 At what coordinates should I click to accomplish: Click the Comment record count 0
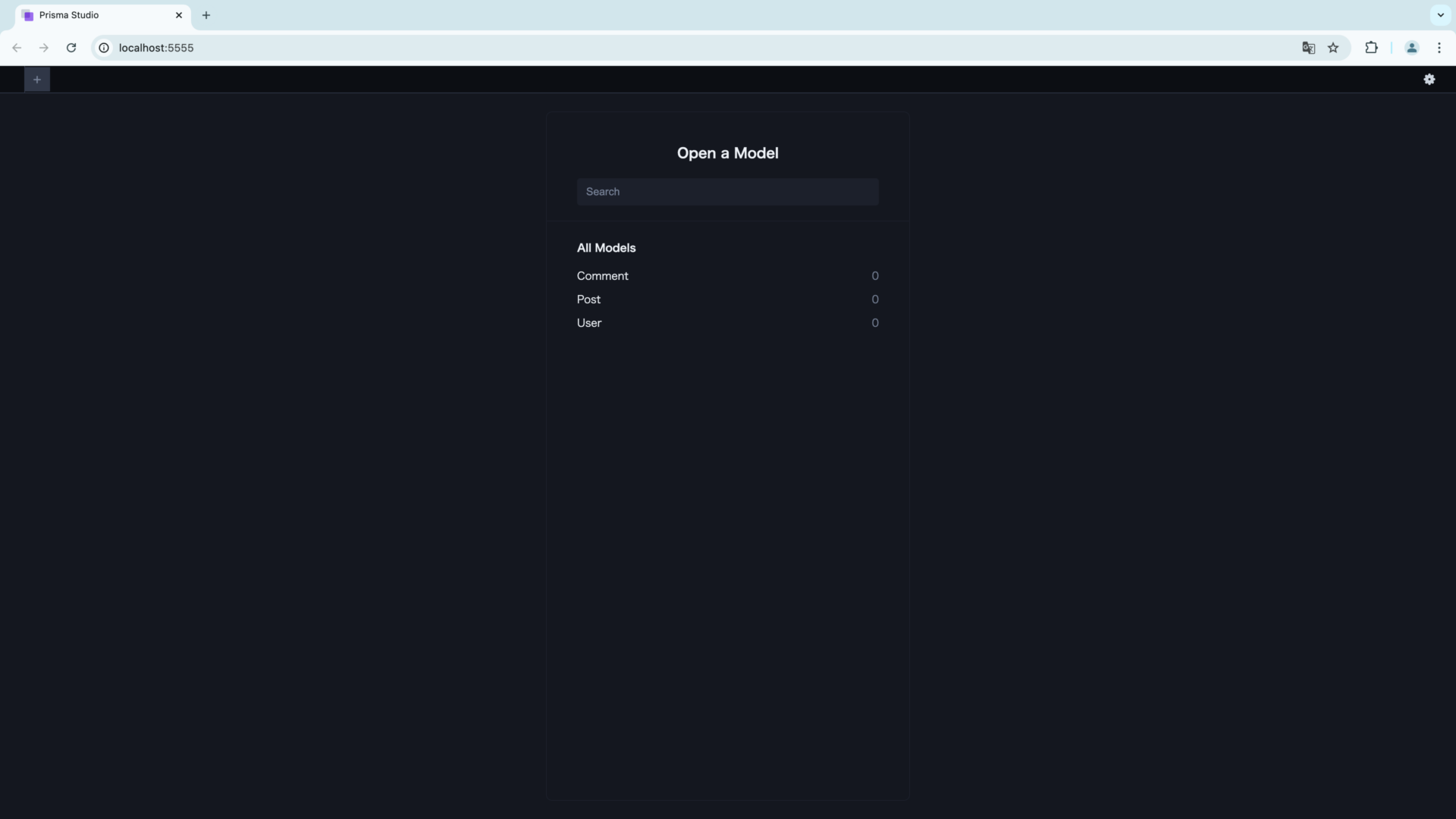tap(875, 276)
